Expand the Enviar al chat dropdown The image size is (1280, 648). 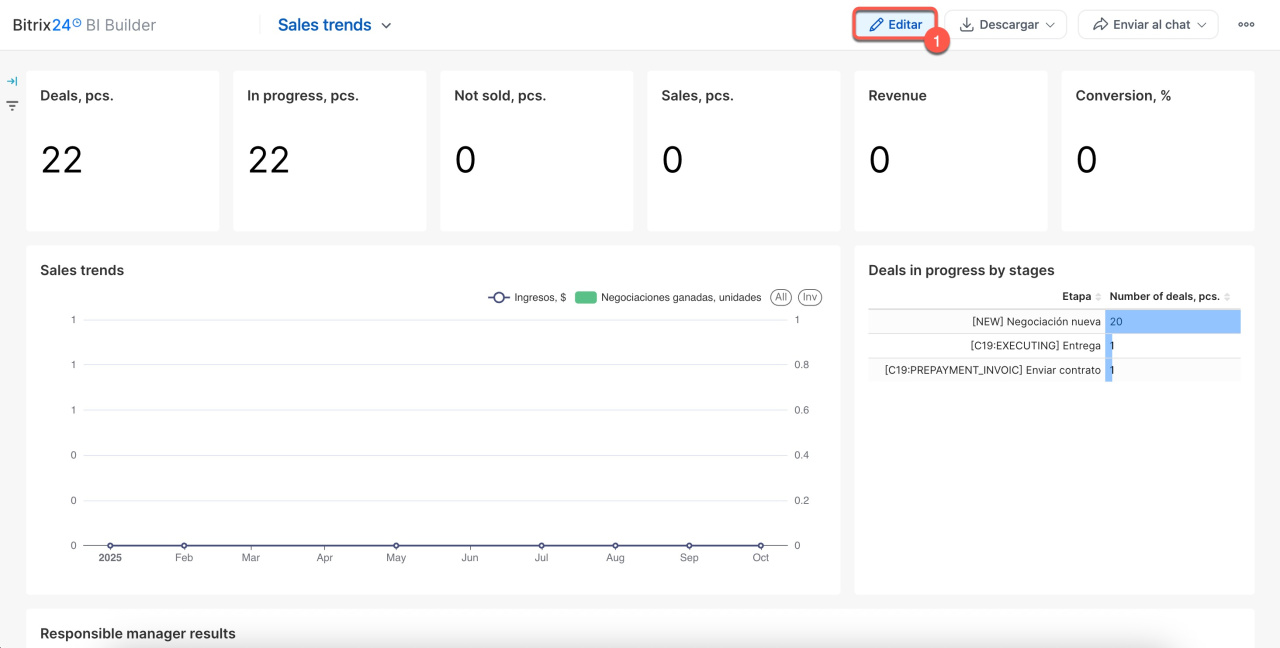click(1202, 25)
